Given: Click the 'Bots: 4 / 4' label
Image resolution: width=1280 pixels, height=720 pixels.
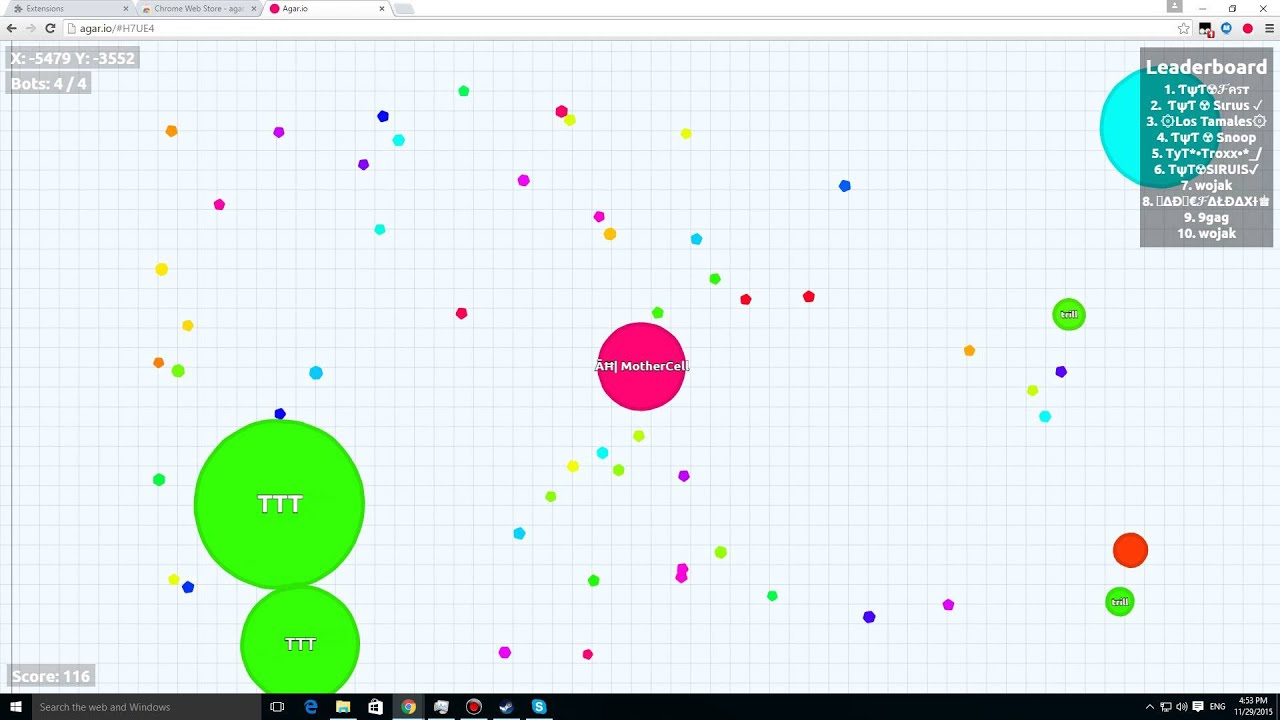Looking at the screenshot, I should tap(49, 84).
